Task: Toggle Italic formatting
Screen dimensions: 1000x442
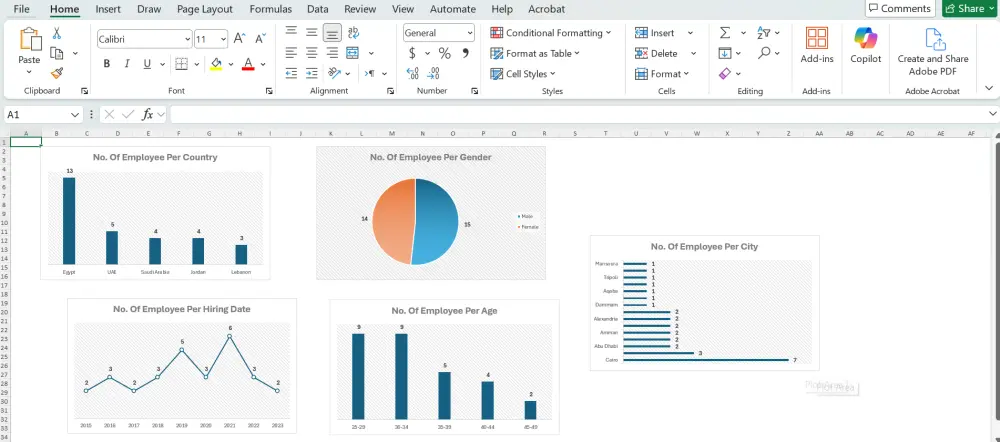Action: 127,64
